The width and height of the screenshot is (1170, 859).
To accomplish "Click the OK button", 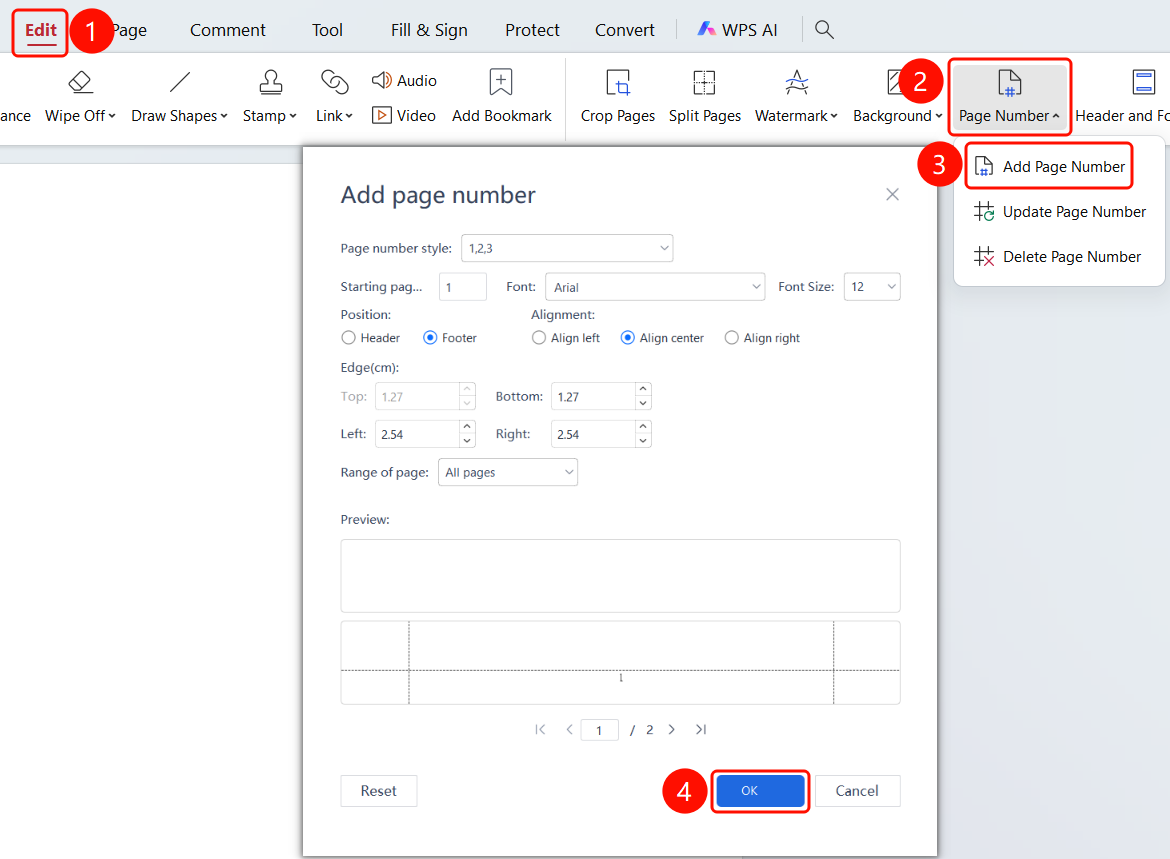I will click(x=760, y=791).
